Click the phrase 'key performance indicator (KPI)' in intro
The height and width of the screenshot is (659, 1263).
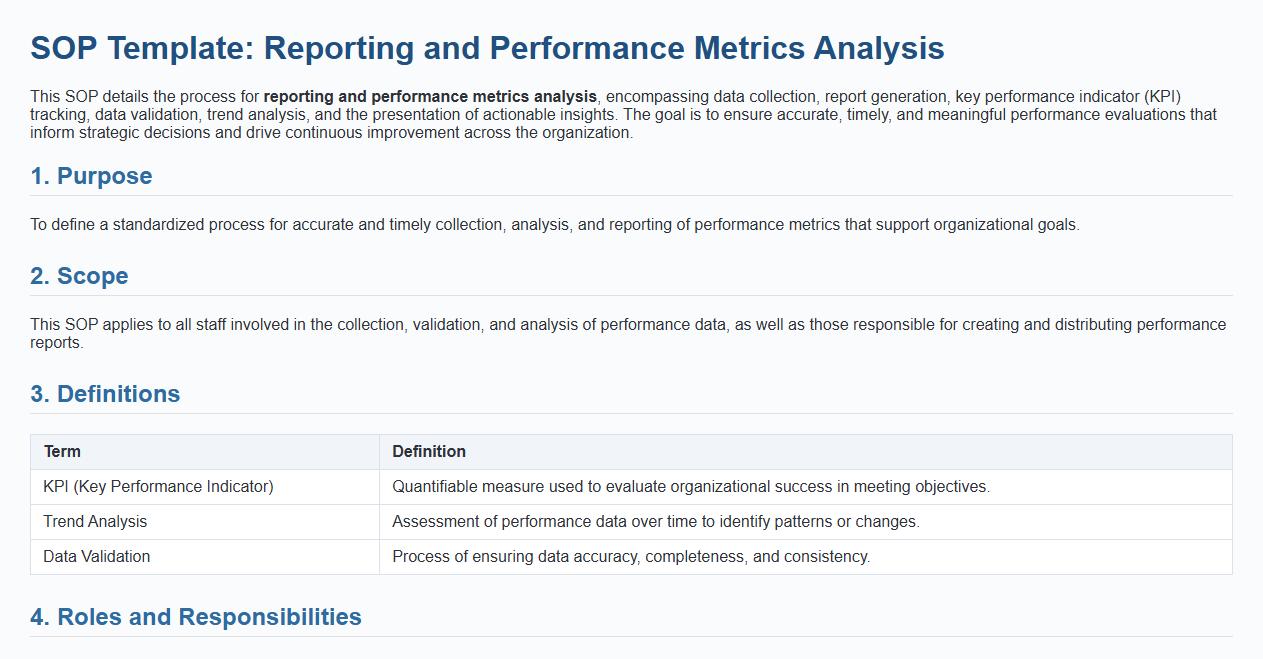point(1068,97)
